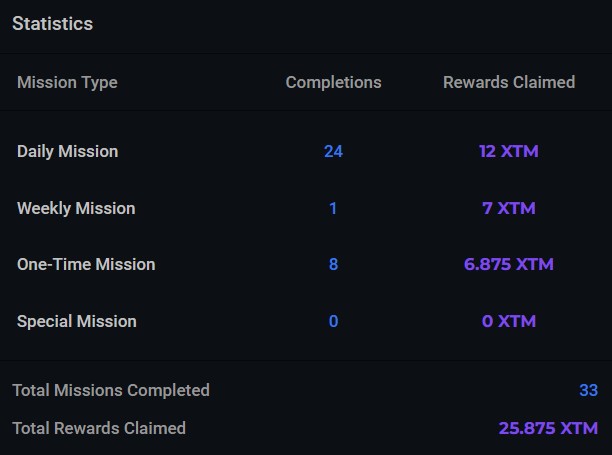This screenshot has height=455, width=612.
Task: Click One-Time Mission completions value 8
Action: pyautogui.click(x=333, y=265)
